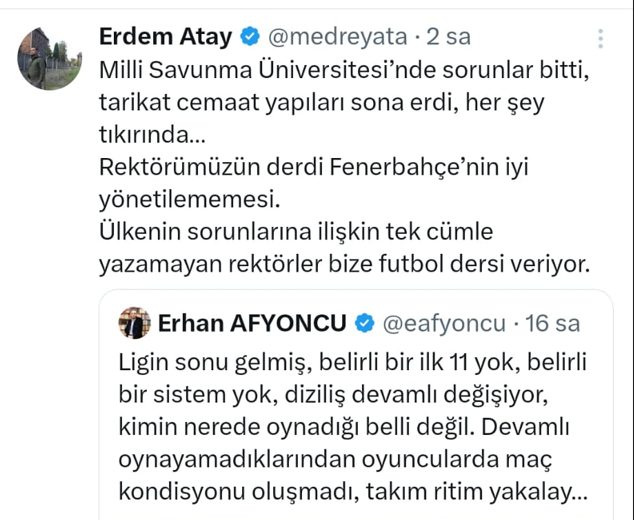Viewport: 634px width, 520px height.
Task: Tap the 'Ülkenin sorunlarına ilişkin tek cümle' line
Action: [x=297, y=232]
